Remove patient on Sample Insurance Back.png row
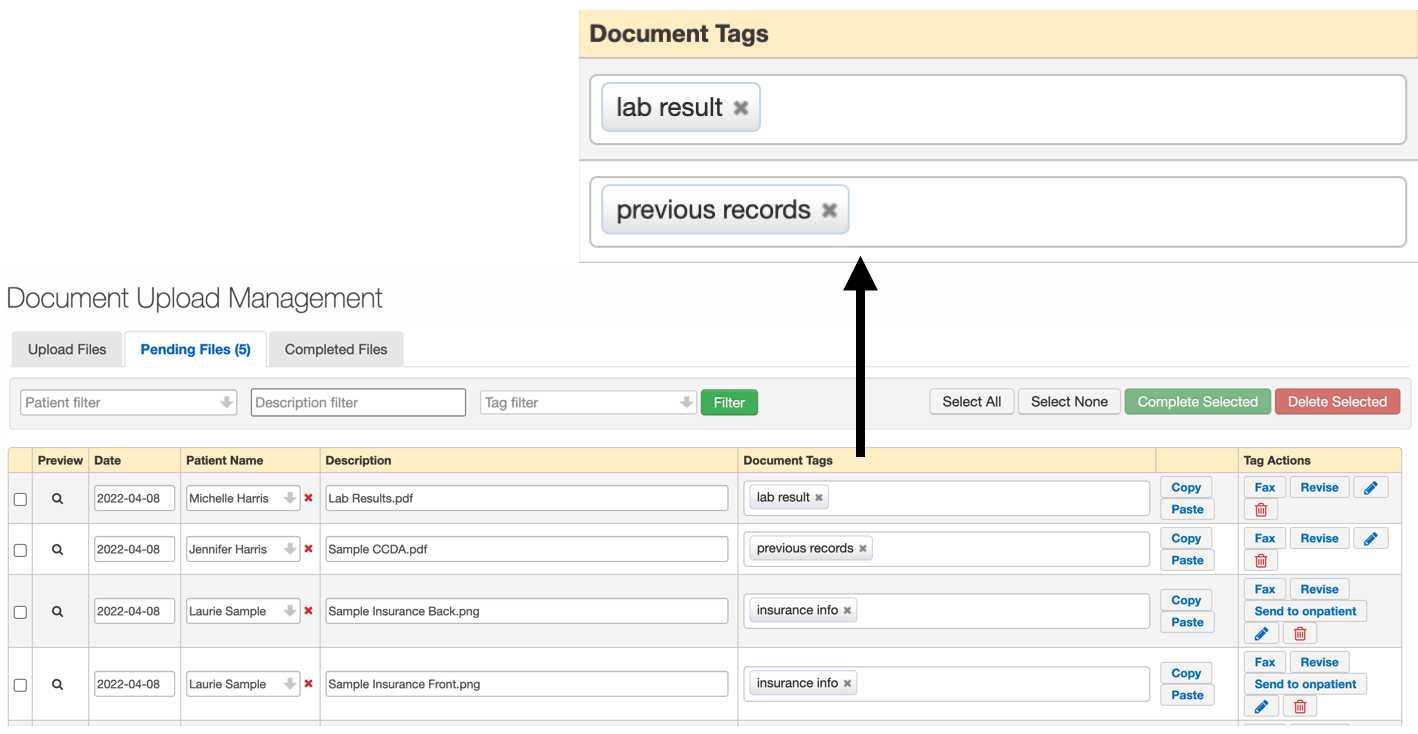This screenshot has width=1418, height=734. coord(308,611)
